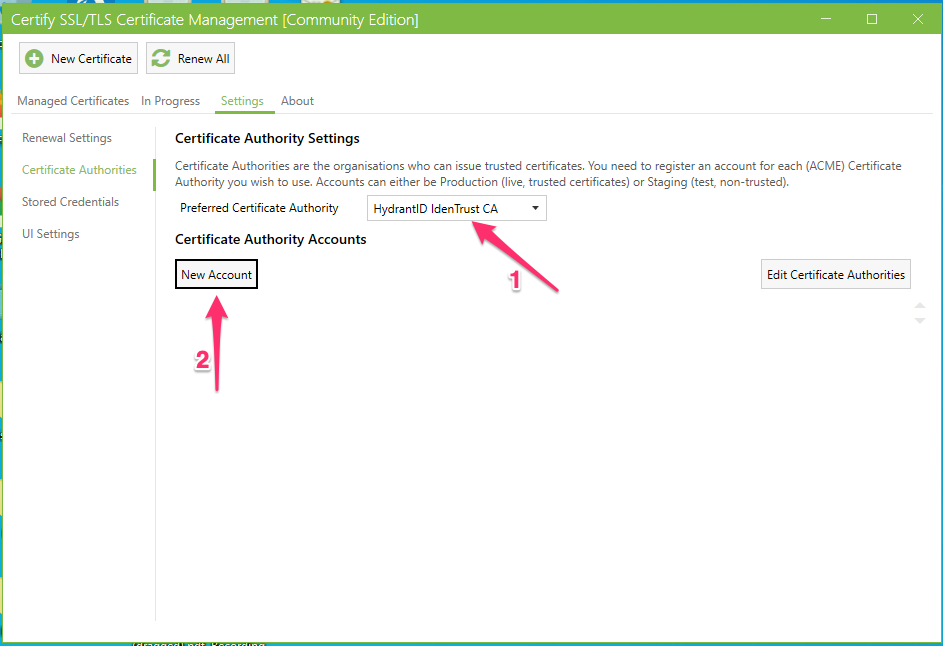Click the Renew All button
This screenshot has height=646, width=943.
pos(190,58)
